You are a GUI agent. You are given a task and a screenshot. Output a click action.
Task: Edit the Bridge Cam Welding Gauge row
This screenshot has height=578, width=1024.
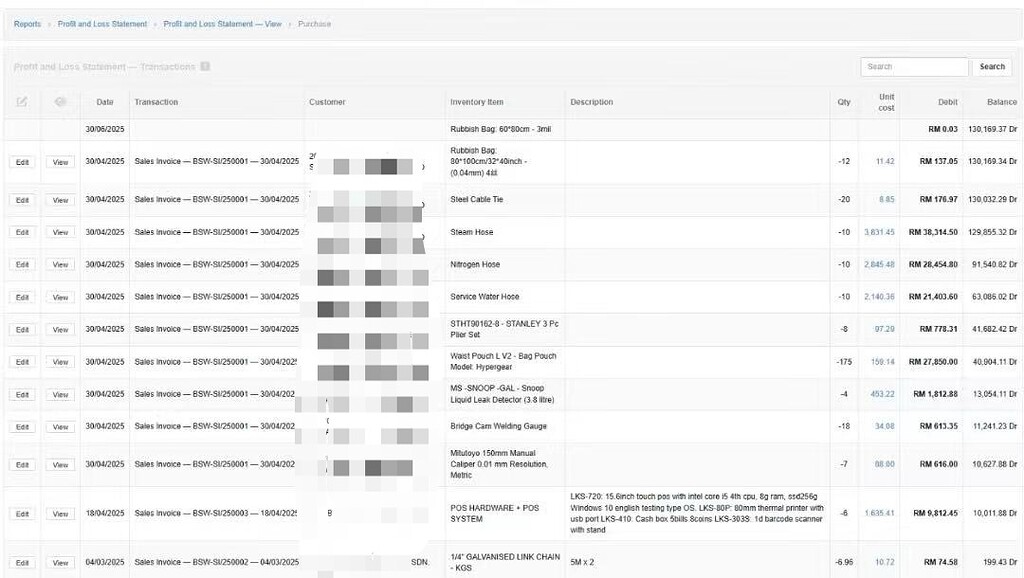pyautogui.click(x=22, y=426)
